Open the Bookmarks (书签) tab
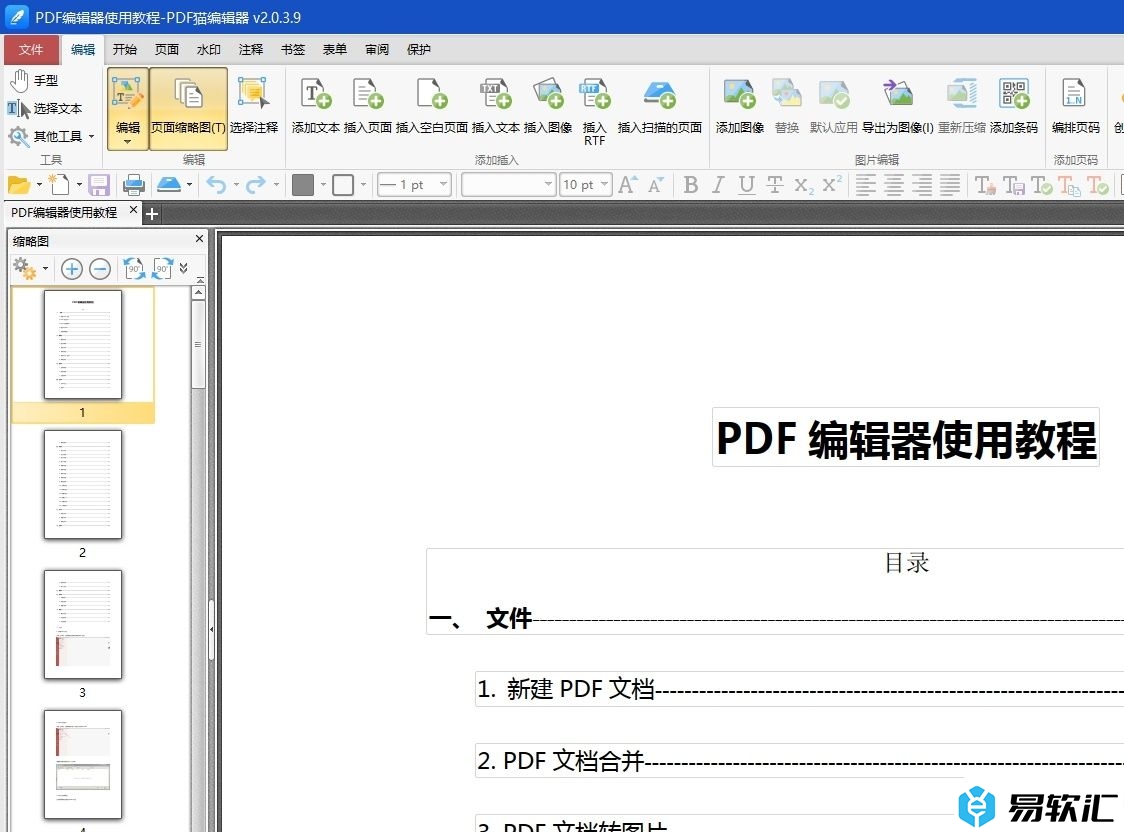The image size is (1124, 832). point(293,49)
